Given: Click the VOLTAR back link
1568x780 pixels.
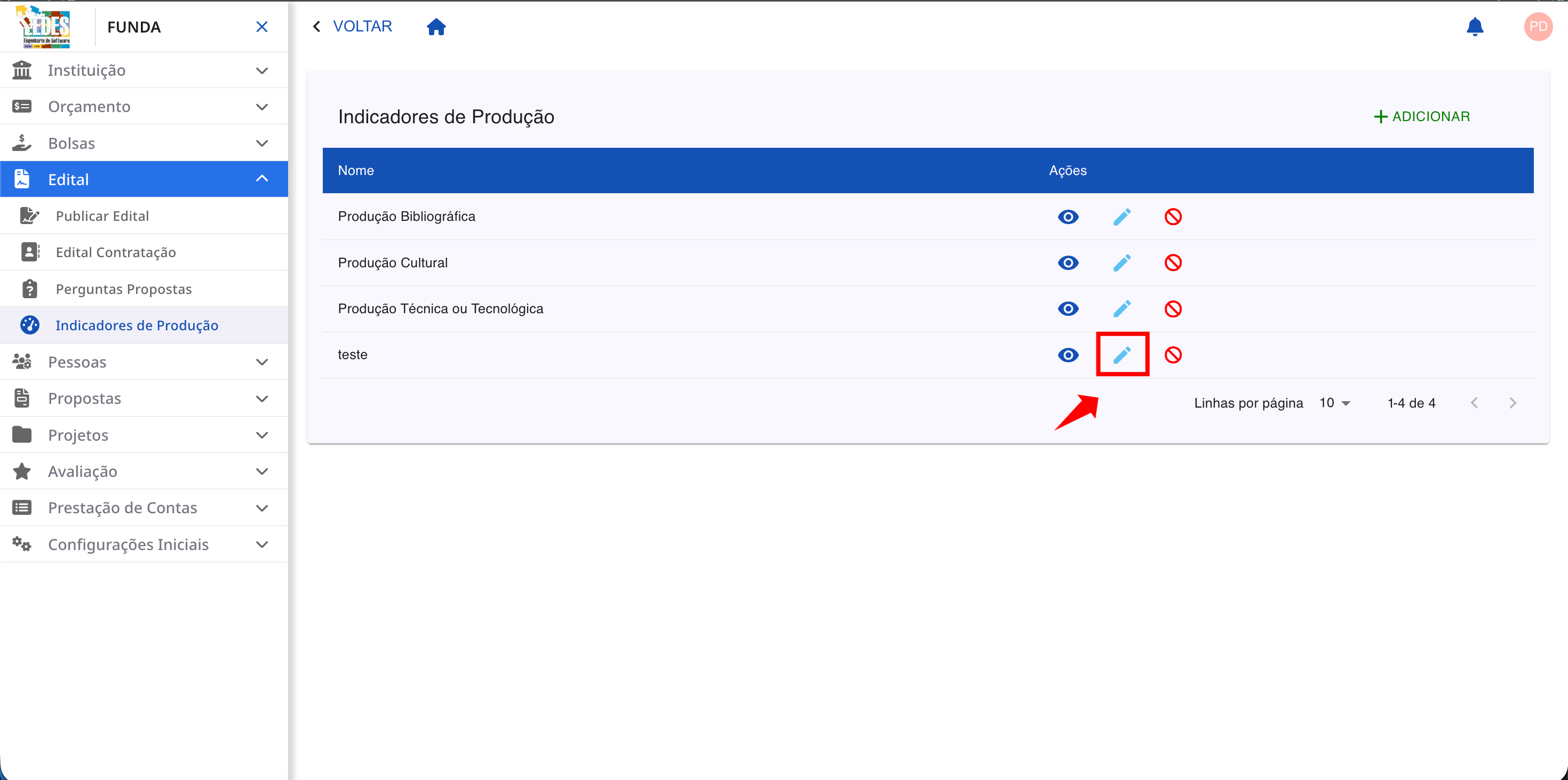Looking at the screenshot, I should pos(353,27).
